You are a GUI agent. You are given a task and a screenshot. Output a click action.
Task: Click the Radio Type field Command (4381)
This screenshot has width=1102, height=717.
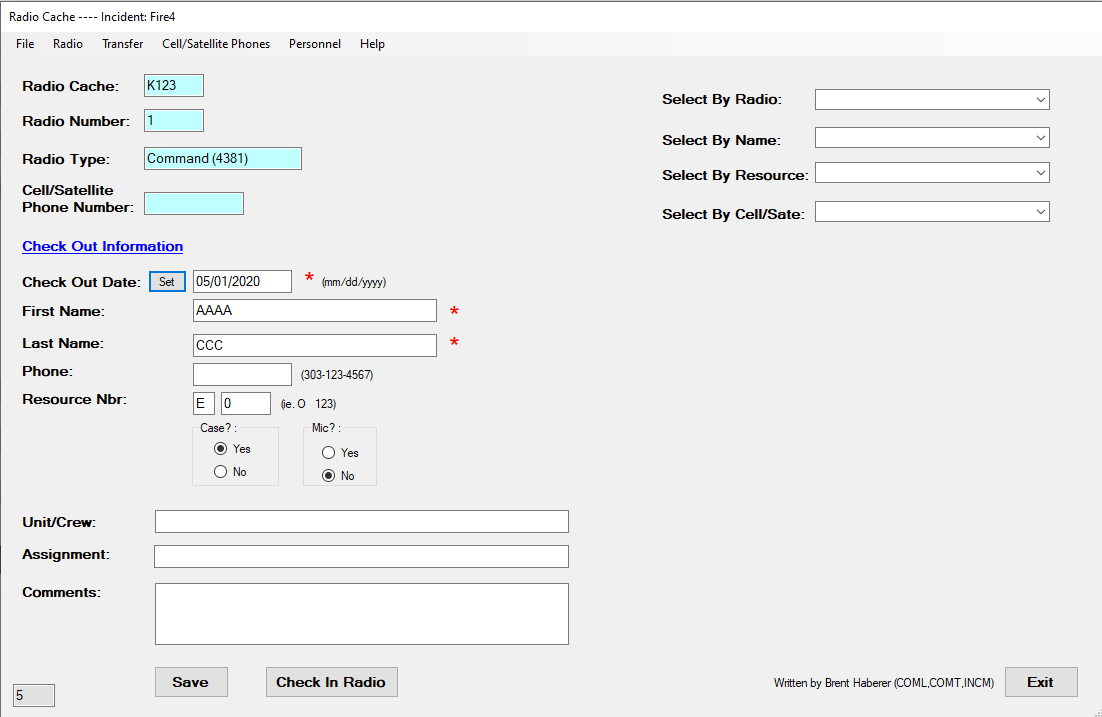(223, 158)
